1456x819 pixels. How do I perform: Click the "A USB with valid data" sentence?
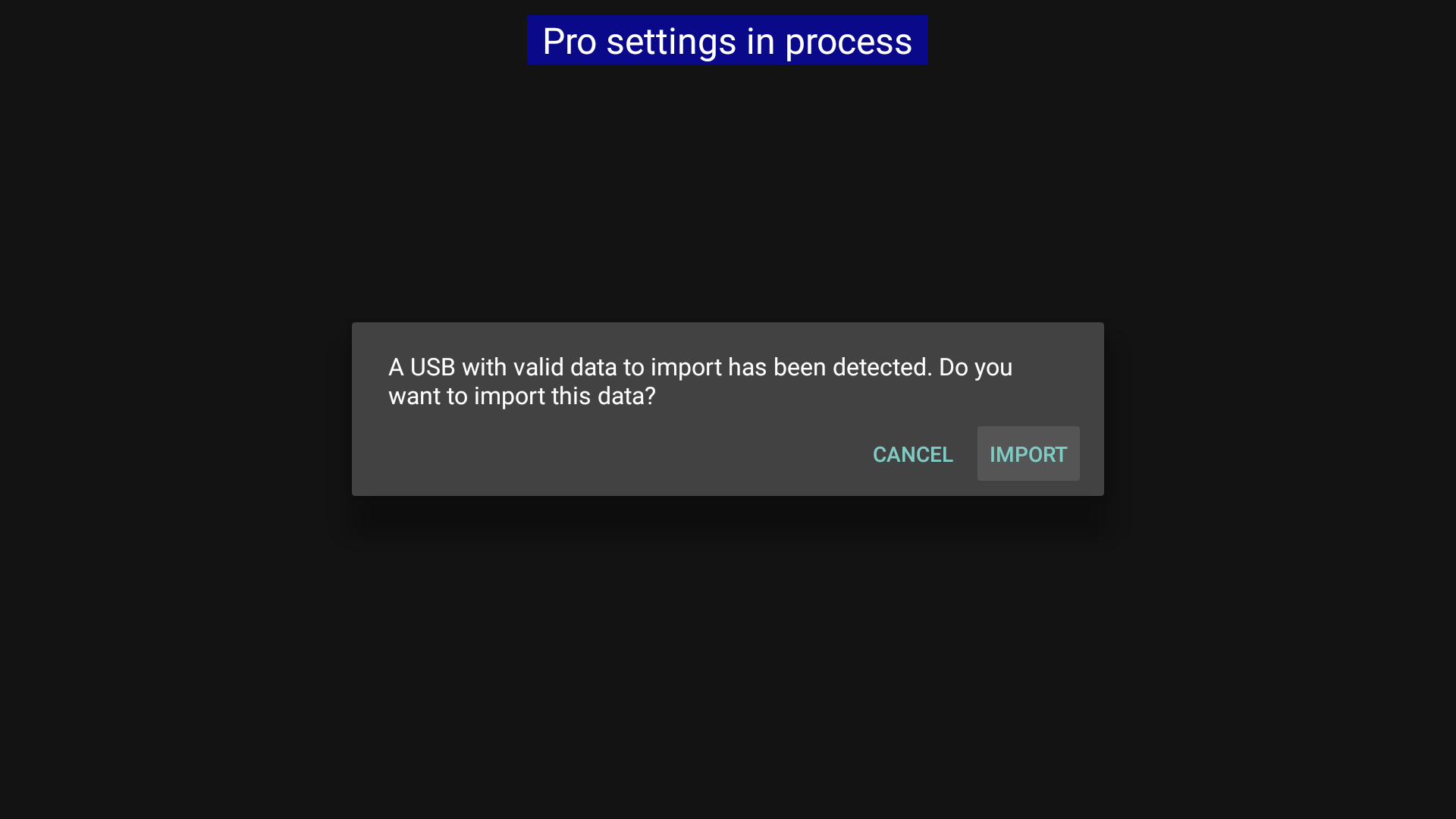700,381
